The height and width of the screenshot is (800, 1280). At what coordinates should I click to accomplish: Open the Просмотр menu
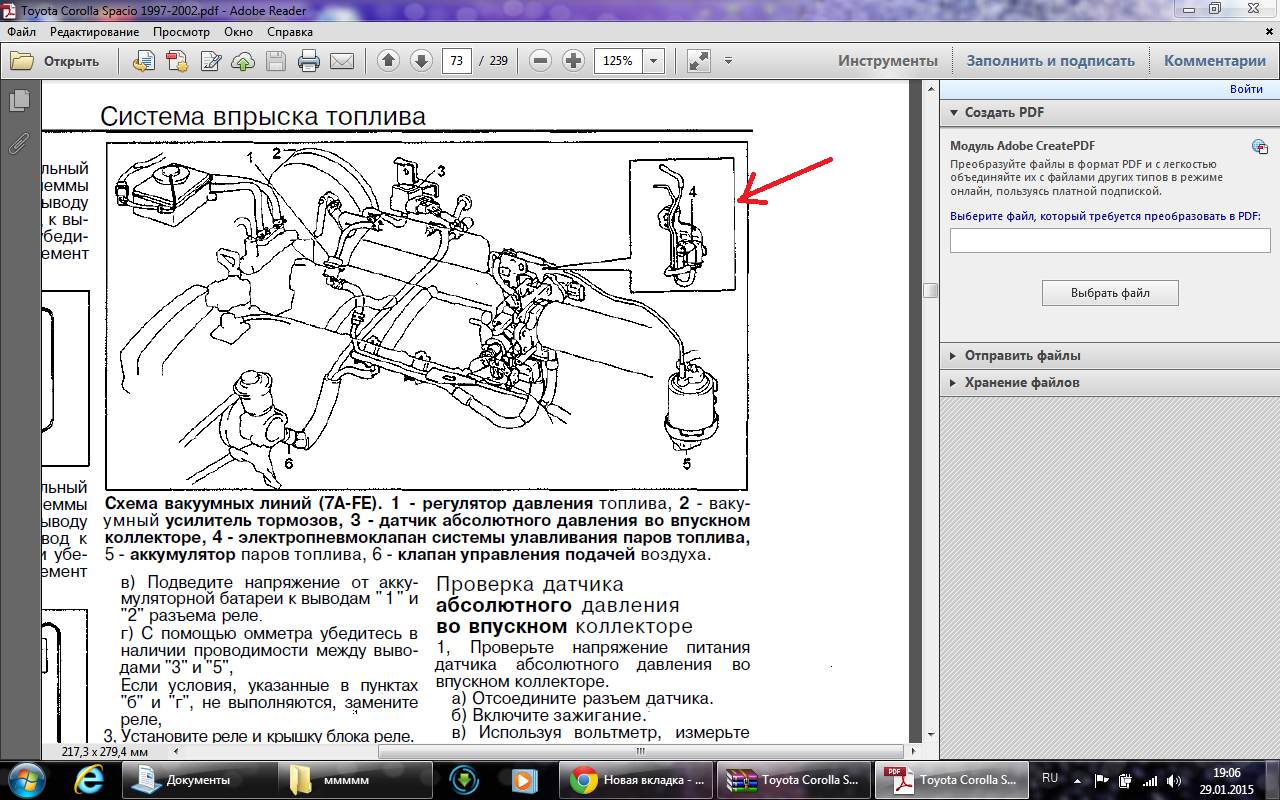coord(181,31)
